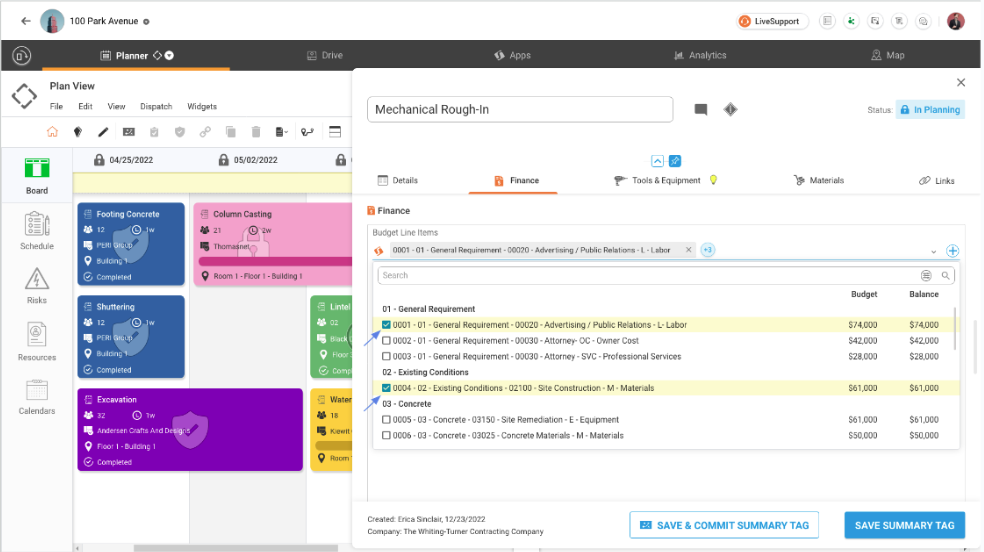984x552 pixels.
Task: Open the Widgets menu
Action: [x=201, y=106]
